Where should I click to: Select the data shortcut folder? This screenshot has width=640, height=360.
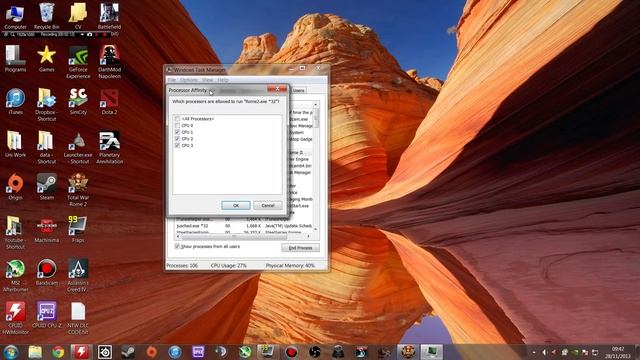pos(47,147)
